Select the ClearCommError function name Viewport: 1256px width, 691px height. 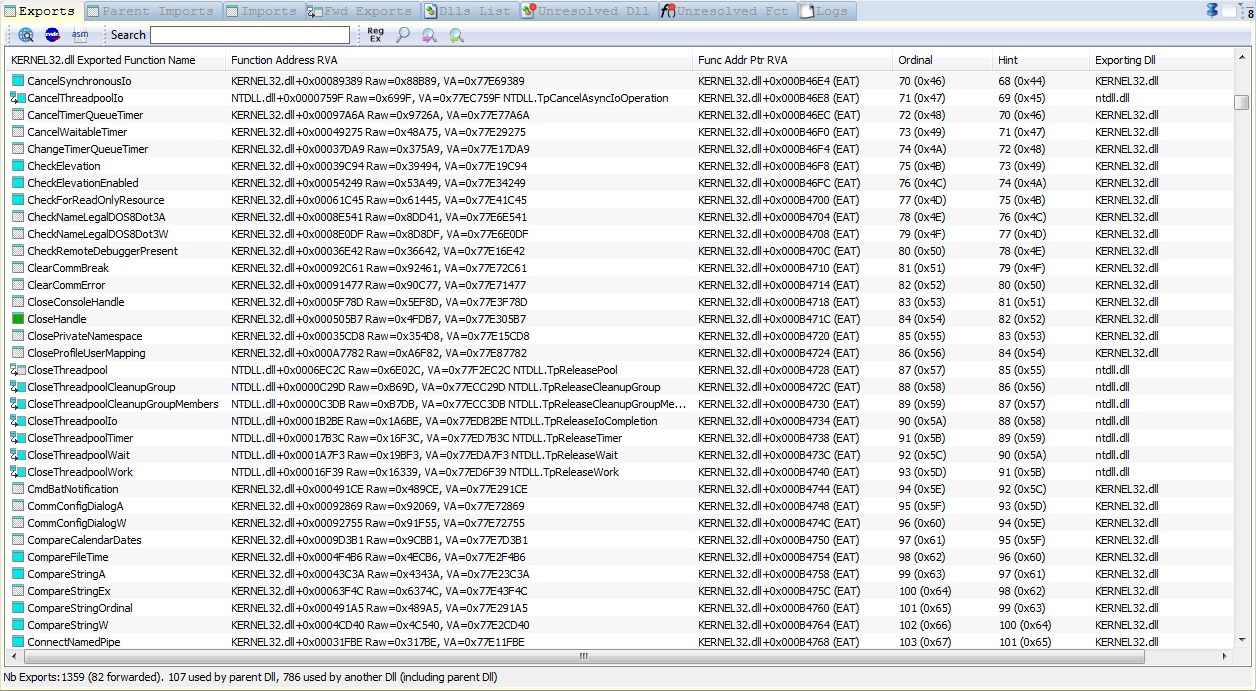tap(66, 285)
